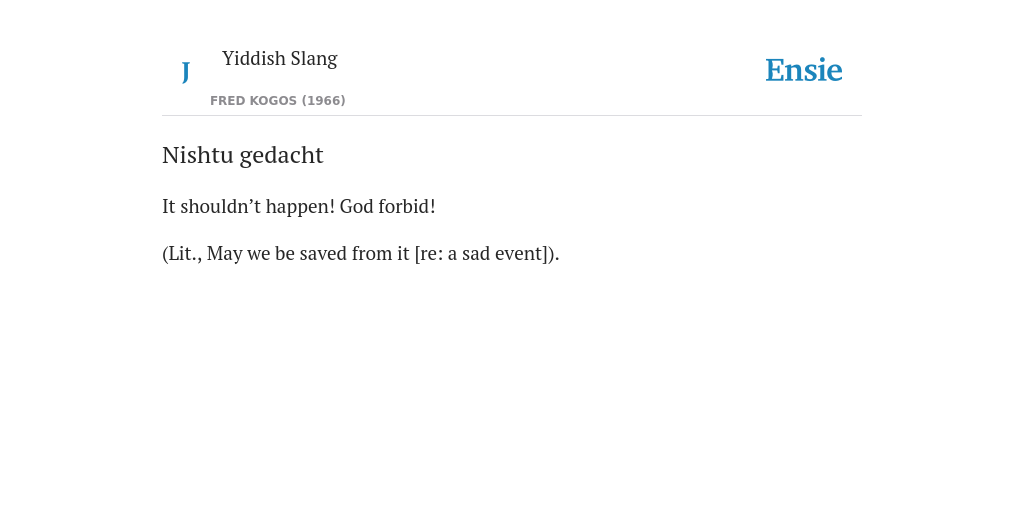Click the horizontal divider under the header
The width and height of the screenshot is (1024, 512).
pyautogui.click(x=512, y=116)
